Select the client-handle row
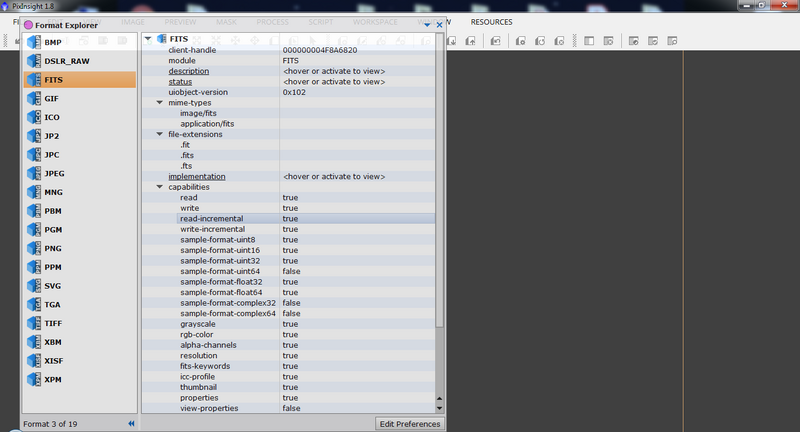 click(289, 50)
